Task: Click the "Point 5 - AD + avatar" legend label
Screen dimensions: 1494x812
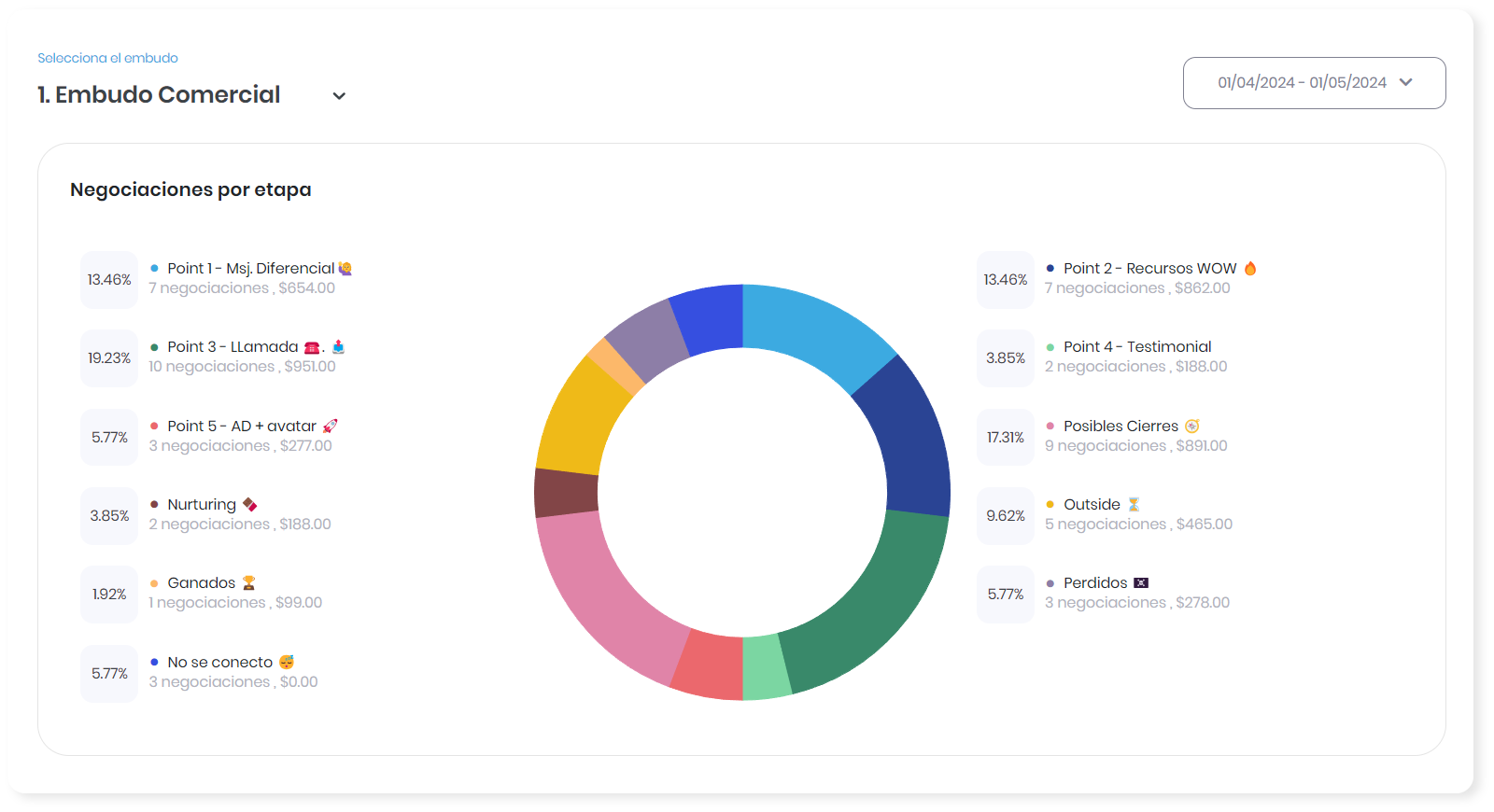Action: pos(242,427)
